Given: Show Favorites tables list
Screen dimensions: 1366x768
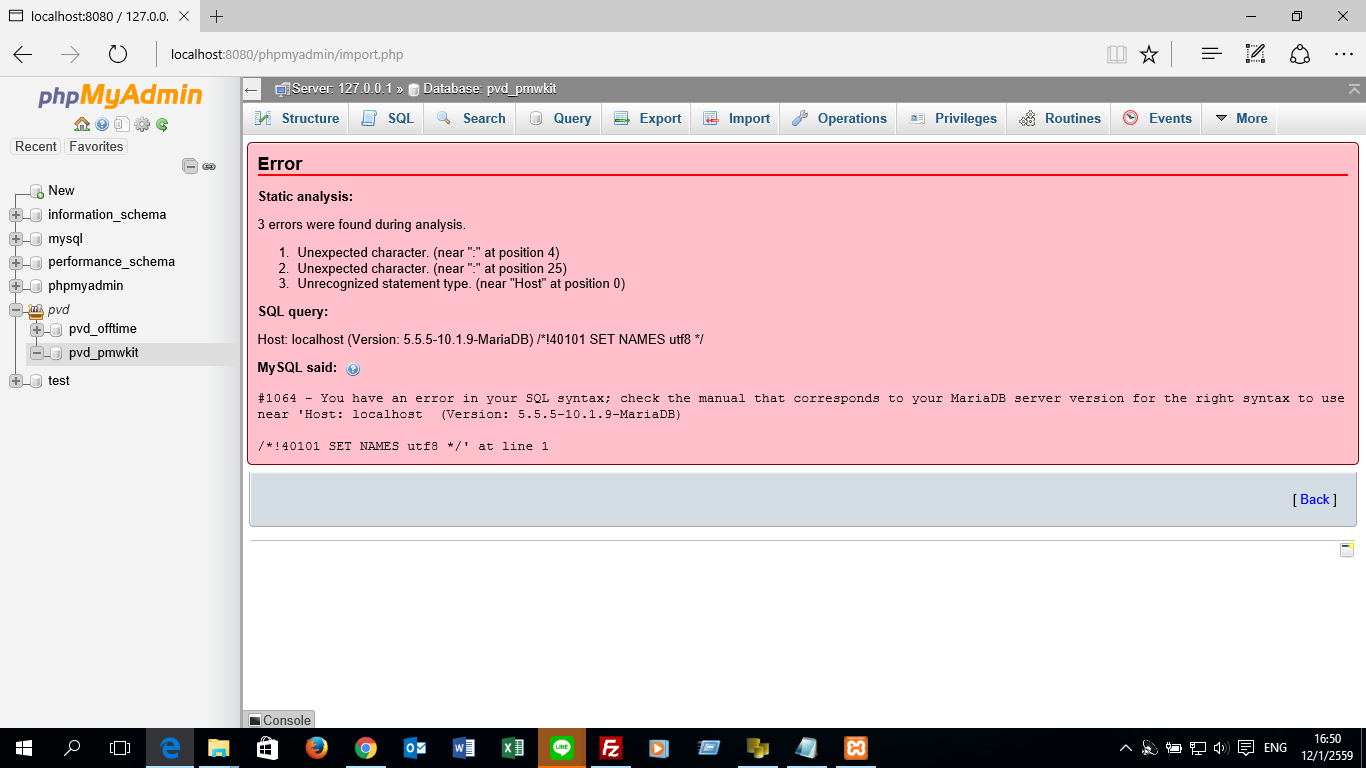Looking at the screenshot, I should [x=96, y=146].
